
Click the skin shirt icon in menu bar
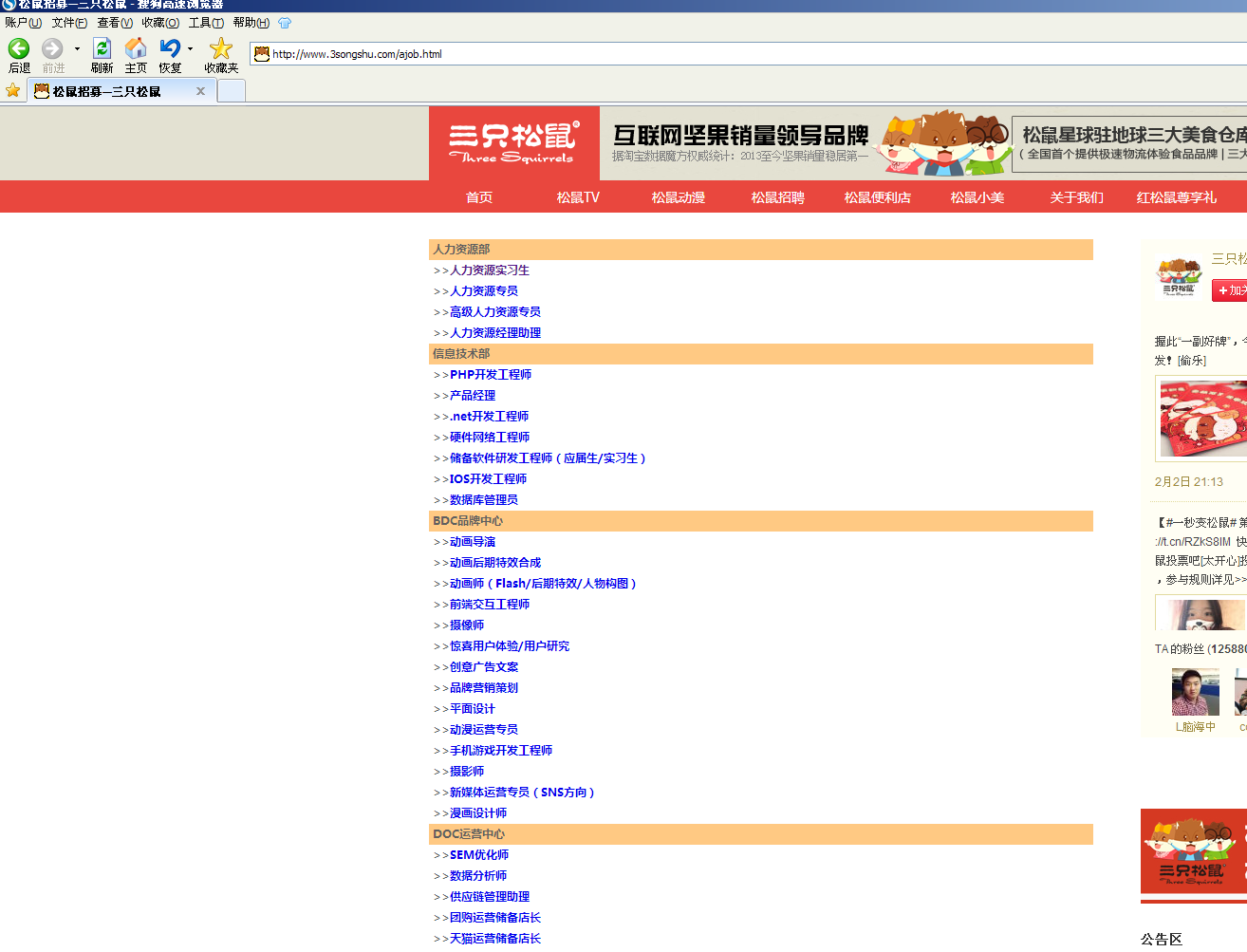coord(285,22)
